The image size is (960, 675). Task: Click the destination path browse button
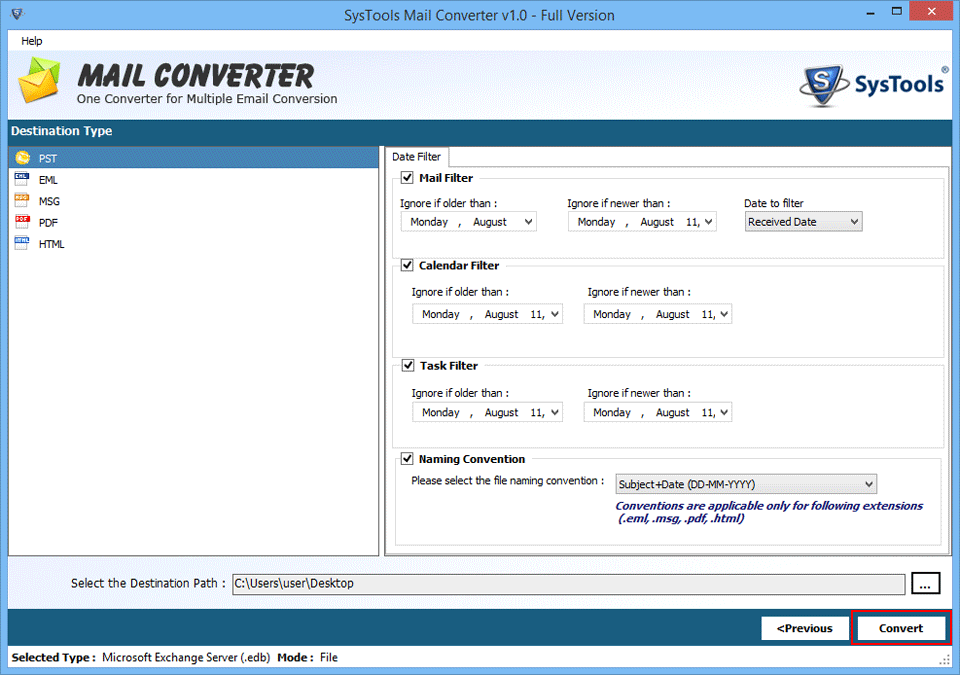tap(923, 584)
